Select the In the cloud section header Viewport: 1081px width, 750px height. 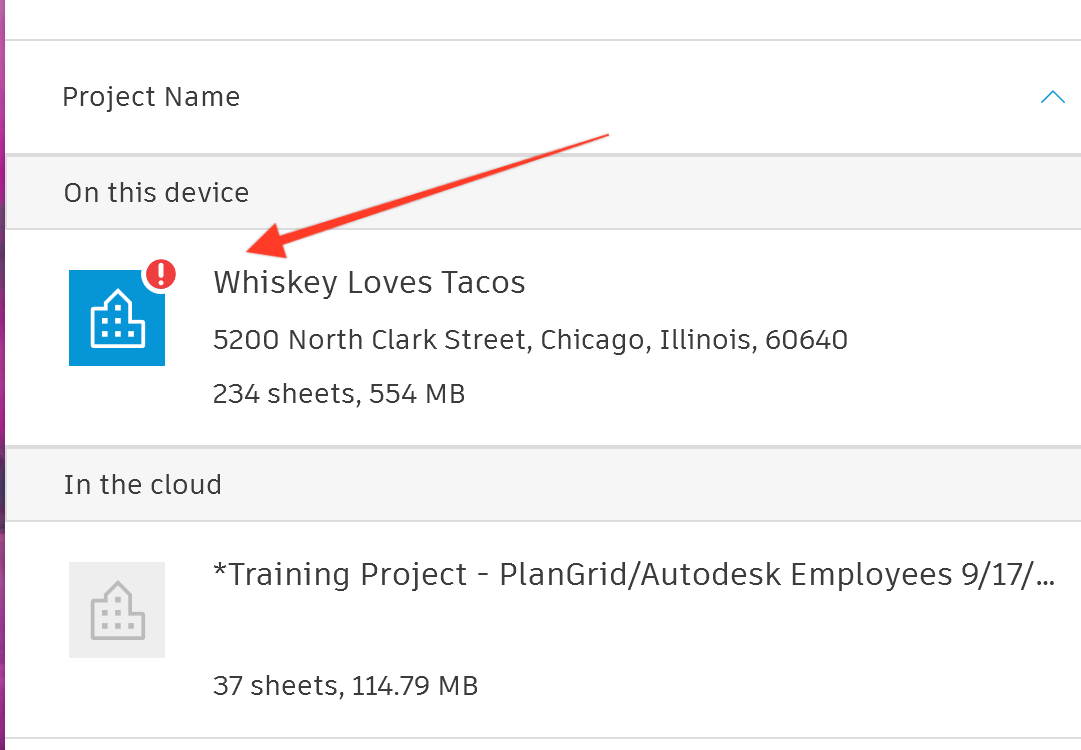point(142,485)
